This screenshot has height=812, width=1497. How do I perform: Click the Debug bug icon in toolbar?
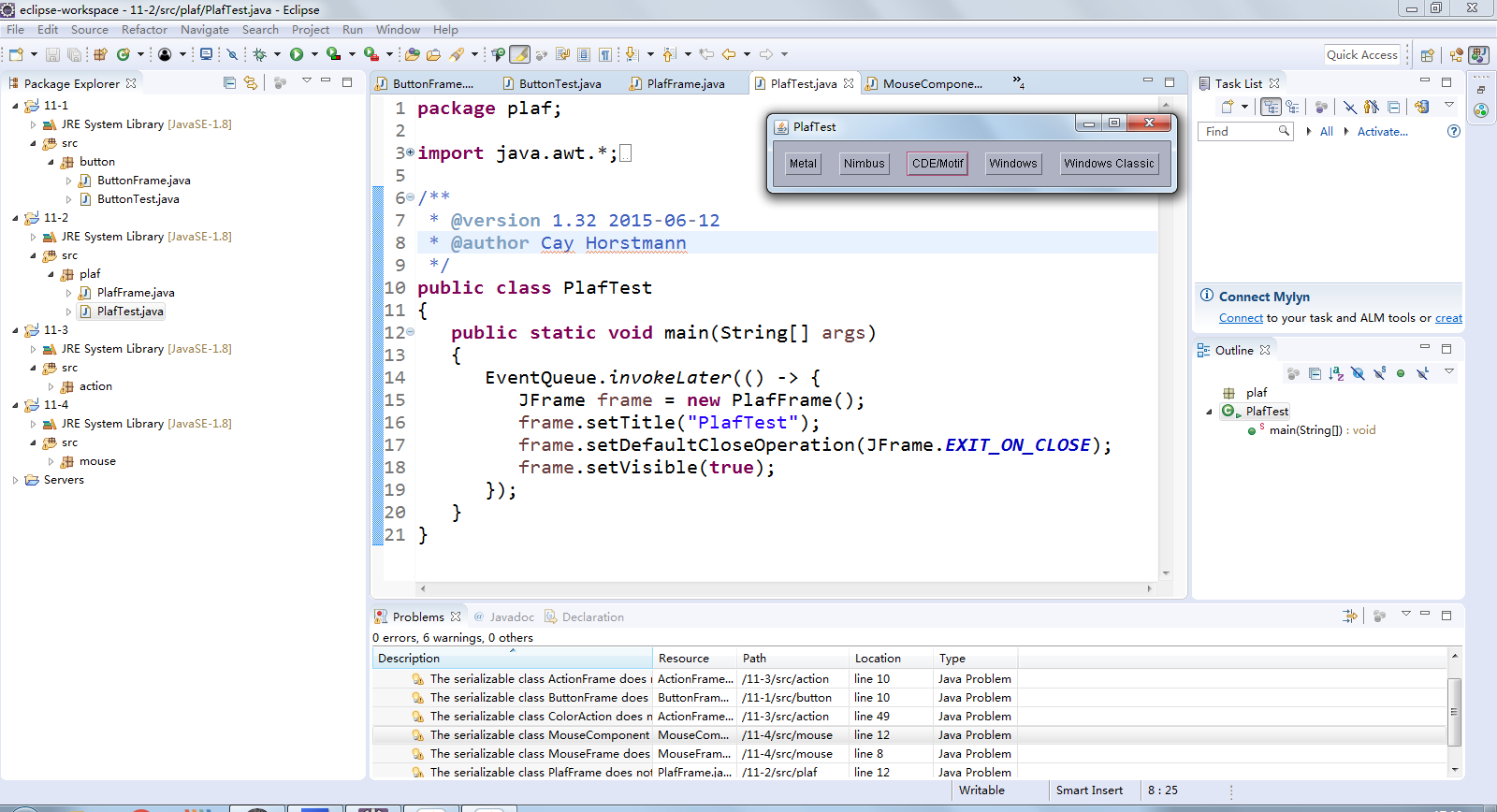tap(260, 54)
